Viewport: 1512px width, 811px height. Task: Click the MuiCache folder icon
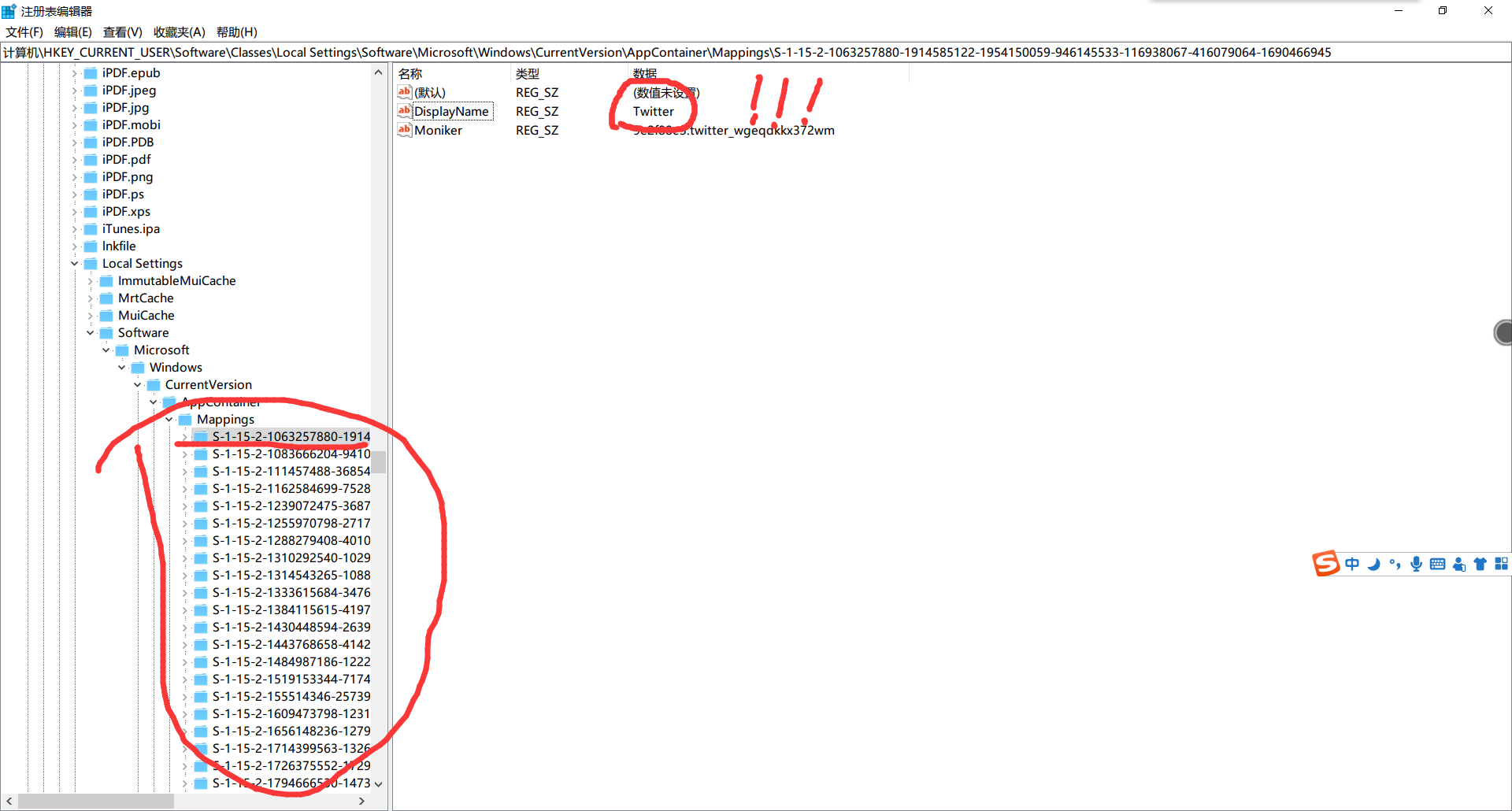coord(106,316)
